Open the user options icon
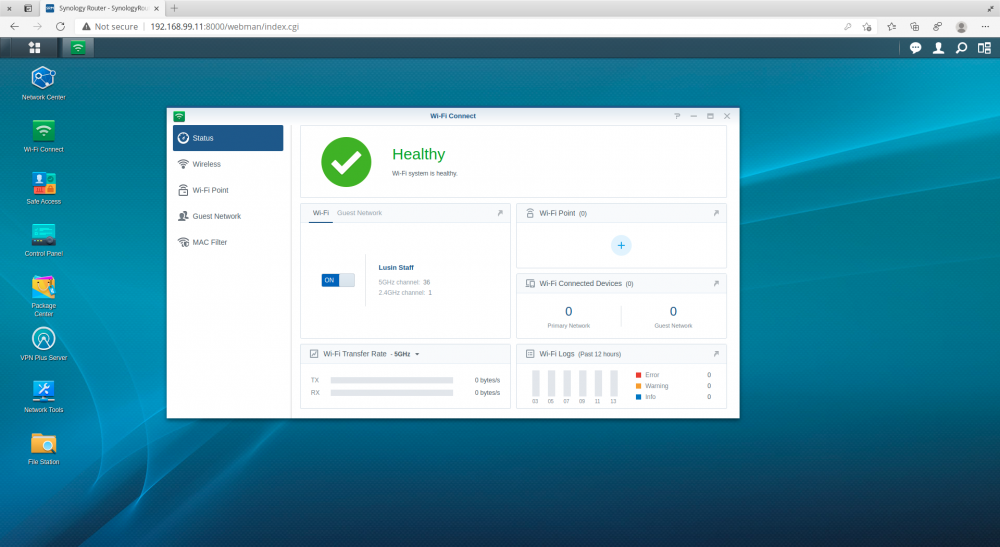The image size is (1000, 547). point(938,48)
